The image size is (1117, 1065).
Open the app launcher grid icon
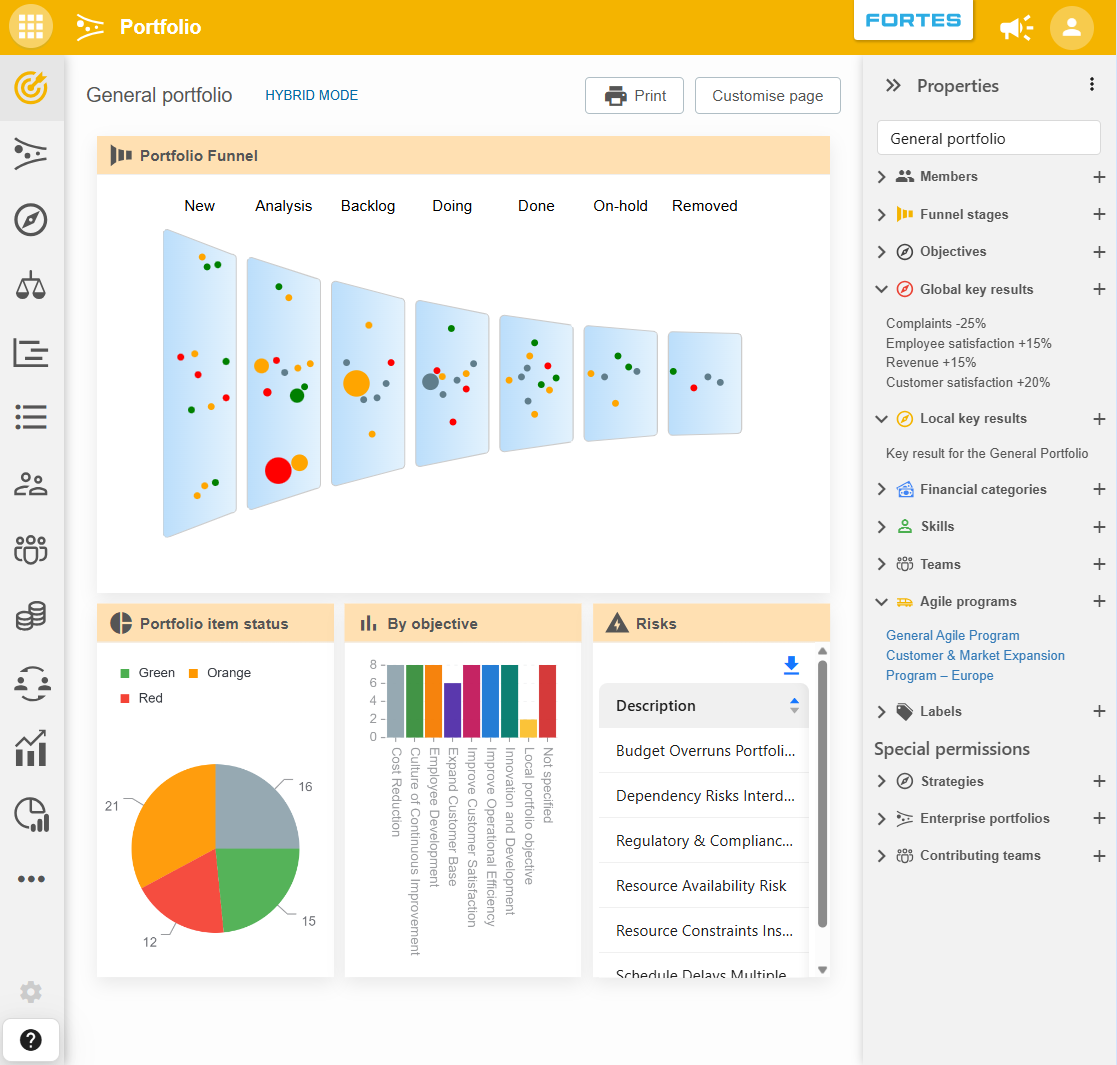(x=31, y=26)
